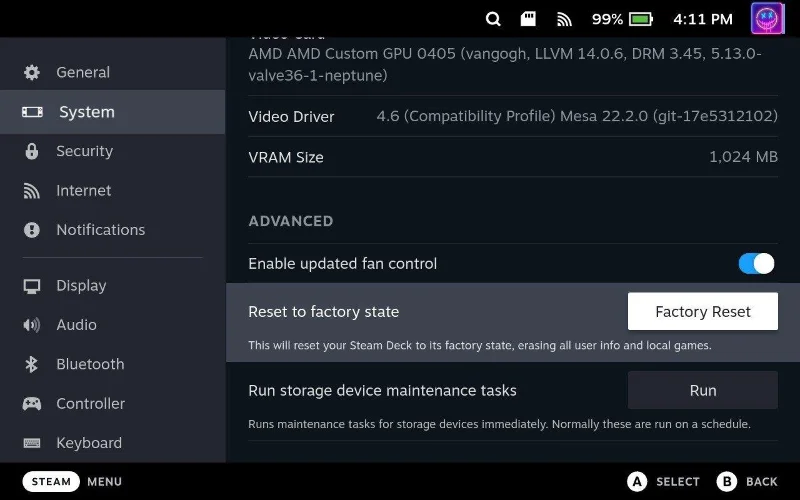Click the Bluetooth symbol icon
This screenshot has height=500, width=800.
32,365
